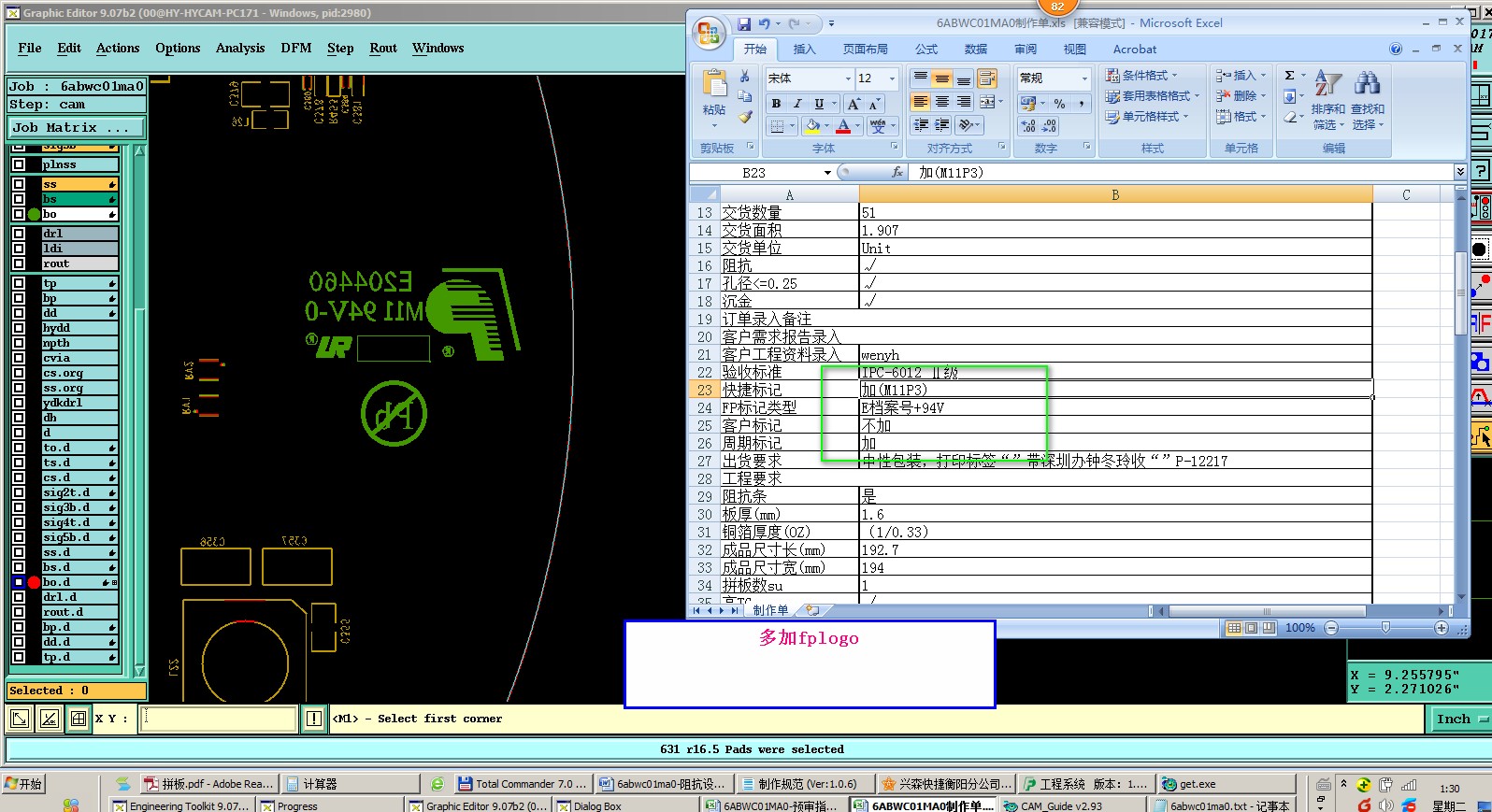This screenshot has height=812, width=1492.
Task: Click the Increase Decimal icon
Action: point(1028,126)
